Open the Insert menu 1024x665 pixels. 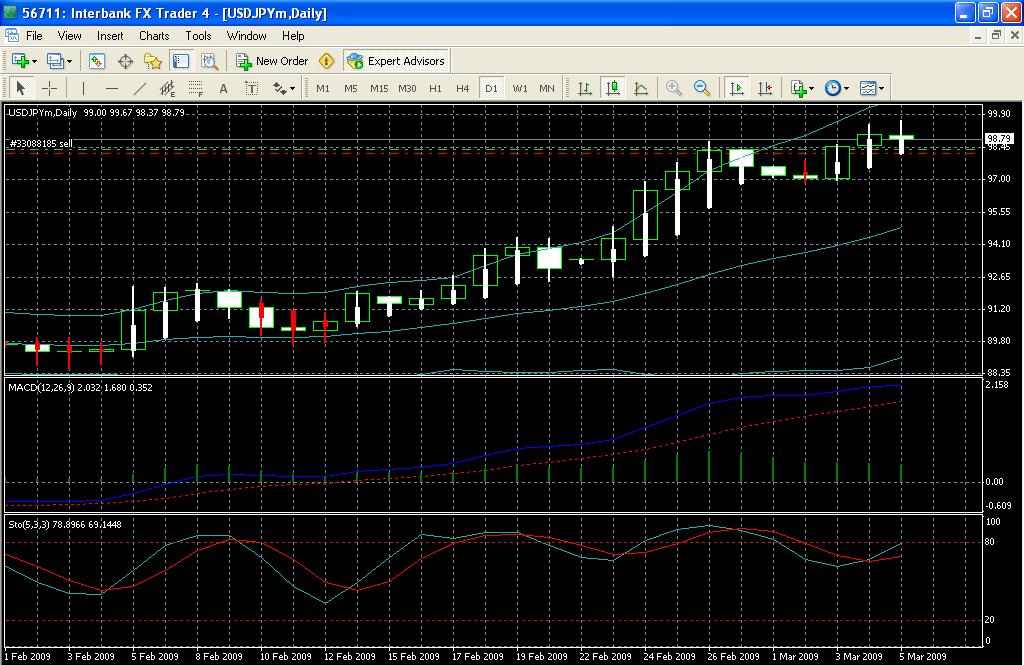coord(110,36)
